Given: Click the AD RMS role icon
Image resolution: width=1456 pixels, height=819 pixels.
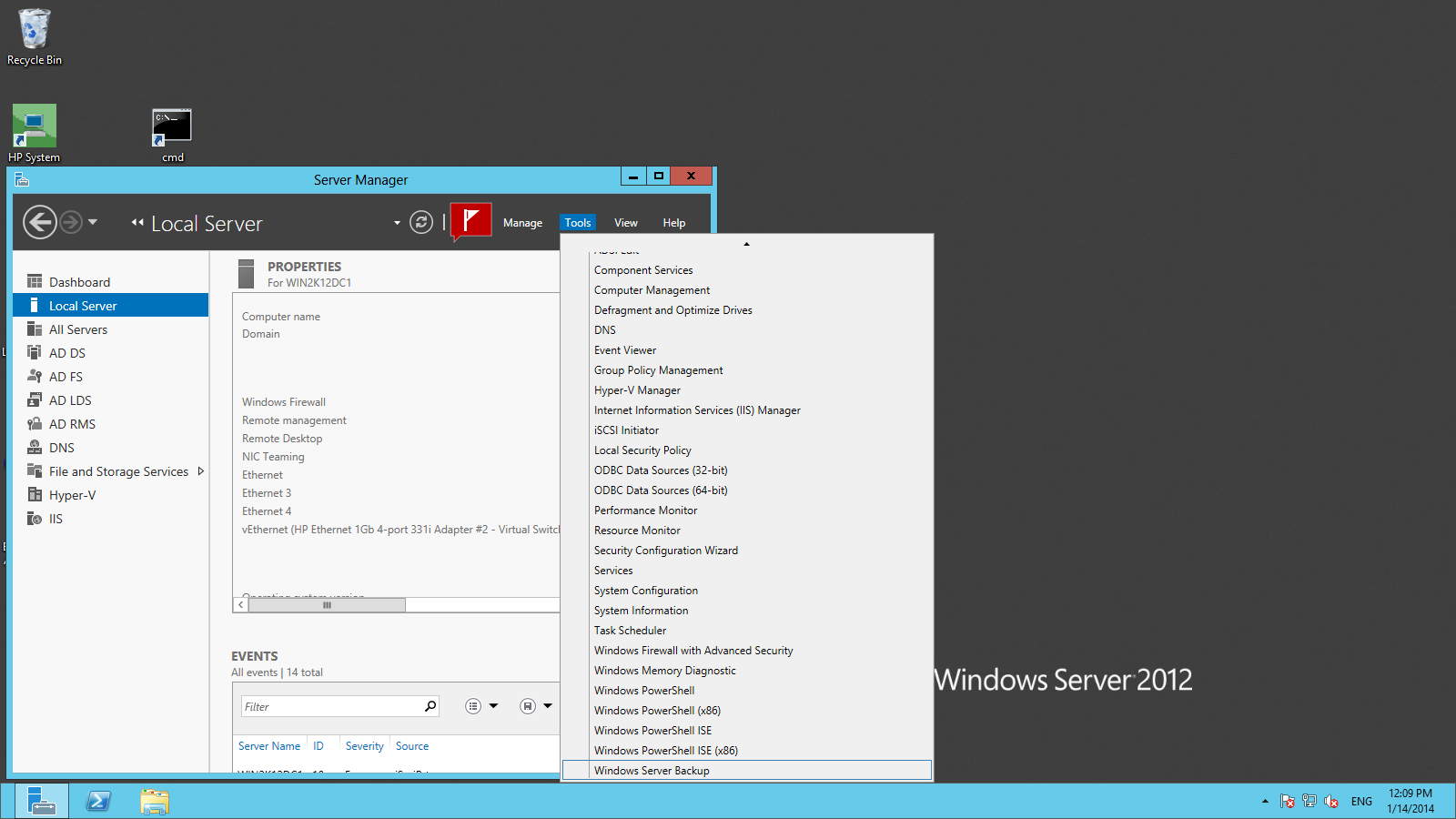Looking at the screenshot, I should 35,423.
